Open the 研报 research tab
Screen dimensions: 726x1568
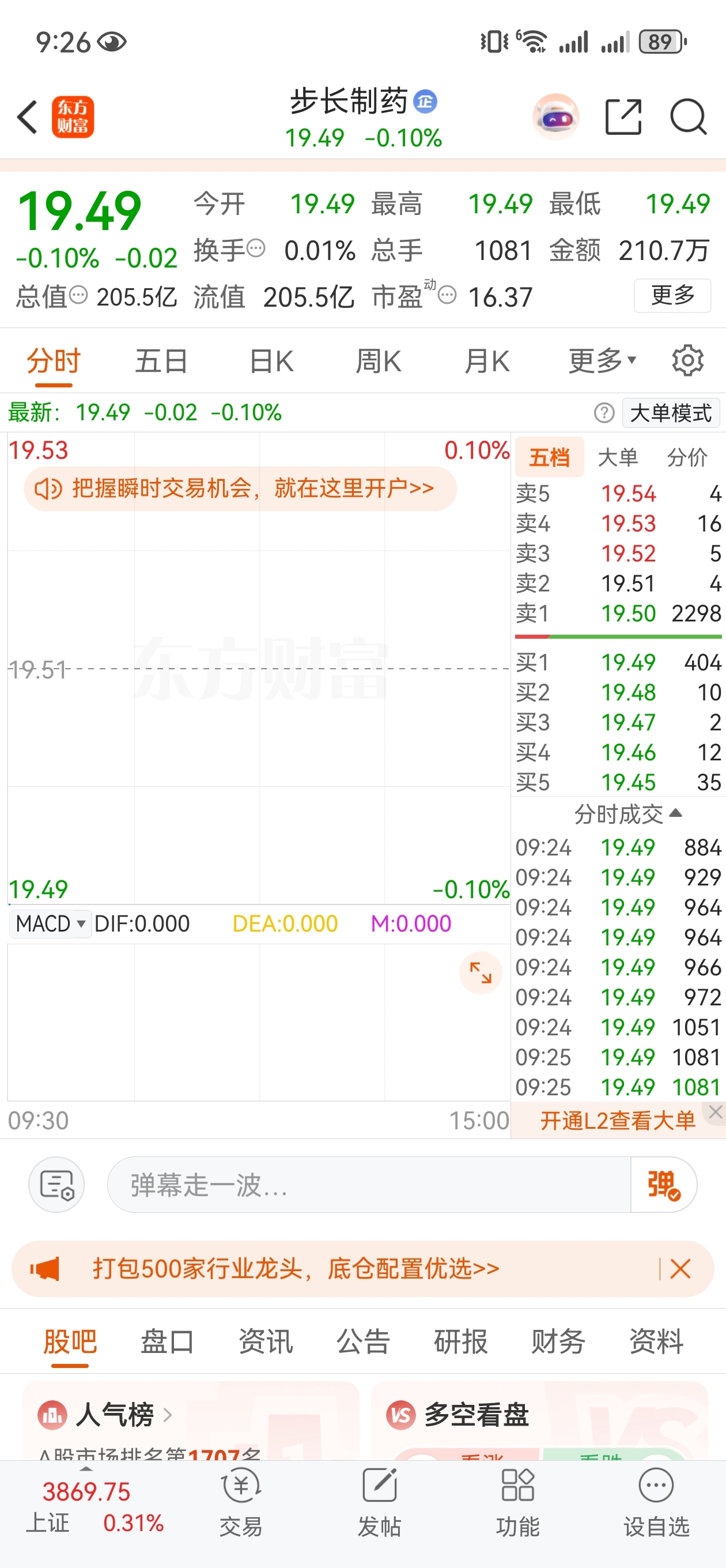tap(461, 1341)
